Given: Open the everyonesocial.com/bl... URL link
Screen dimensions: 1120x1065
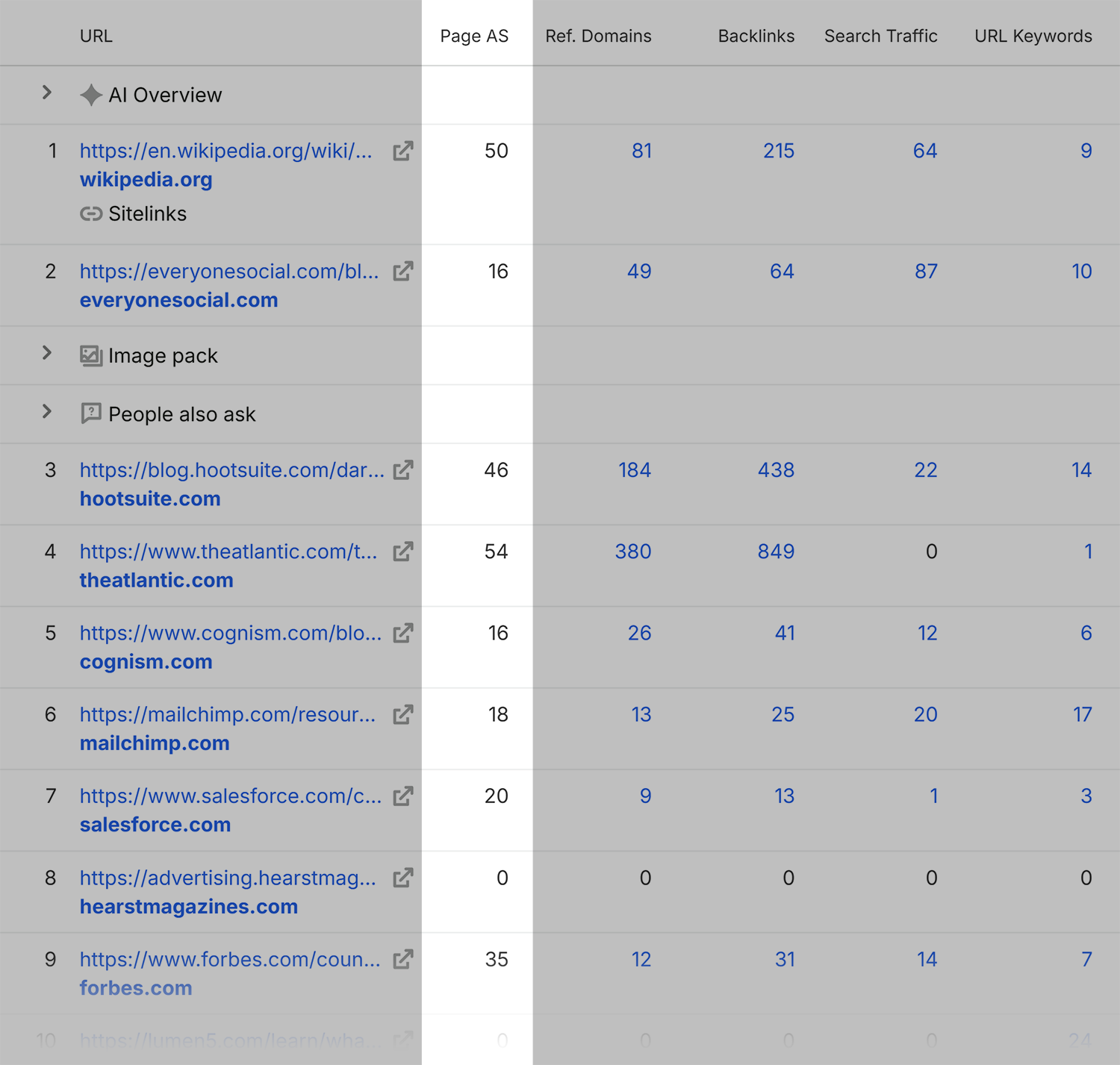Looking at the screenshot, I should point(229,271).
